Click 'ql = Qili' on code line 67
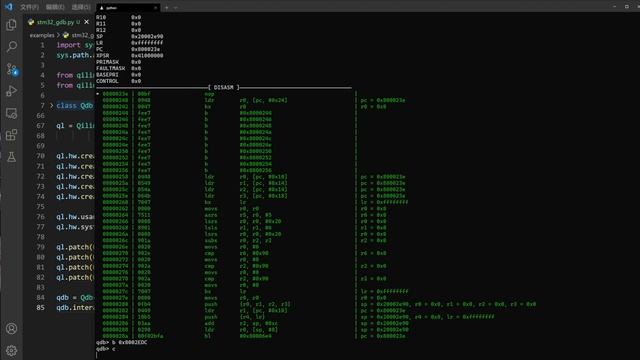640x360 pixels. tap(75, 126)
